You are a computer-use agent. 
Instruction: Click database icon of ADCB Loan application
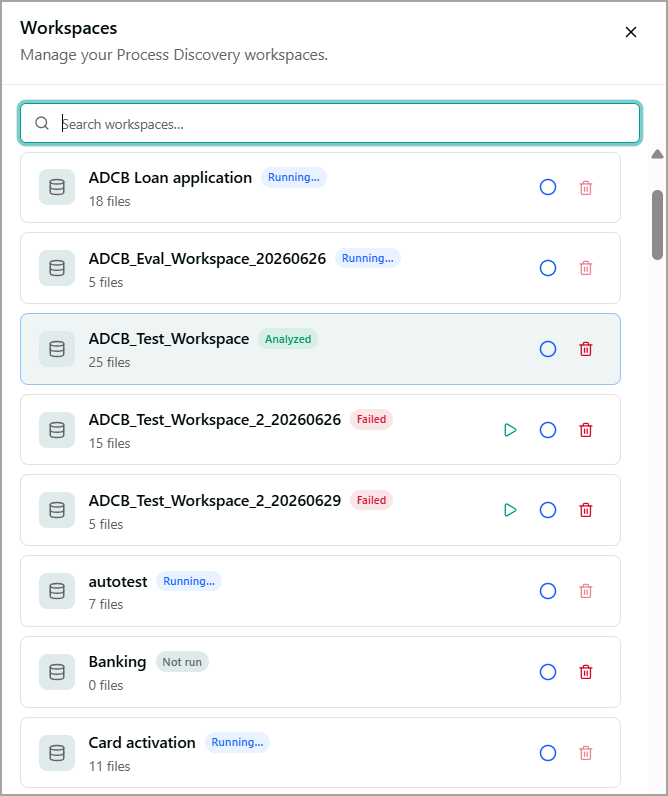[57, 187]
